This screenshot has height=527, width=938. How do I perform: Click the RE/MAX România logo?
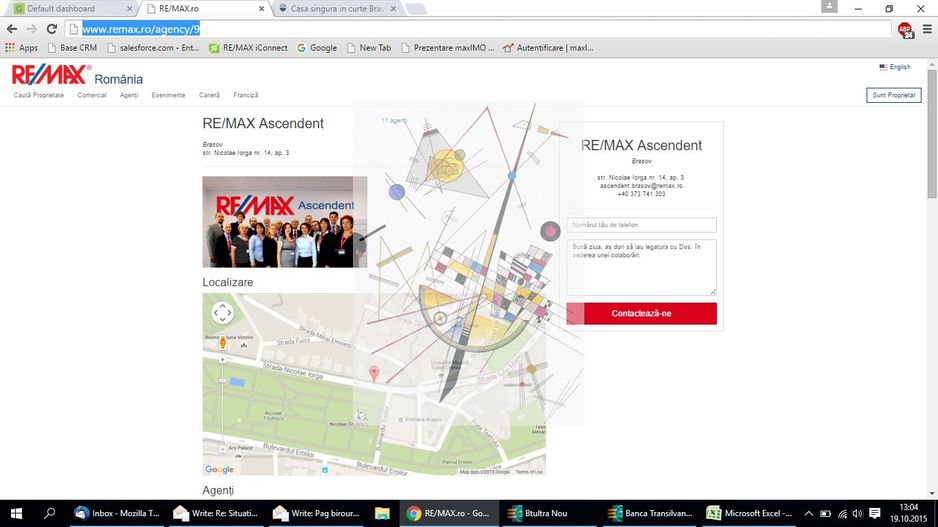tap(77, 76)
